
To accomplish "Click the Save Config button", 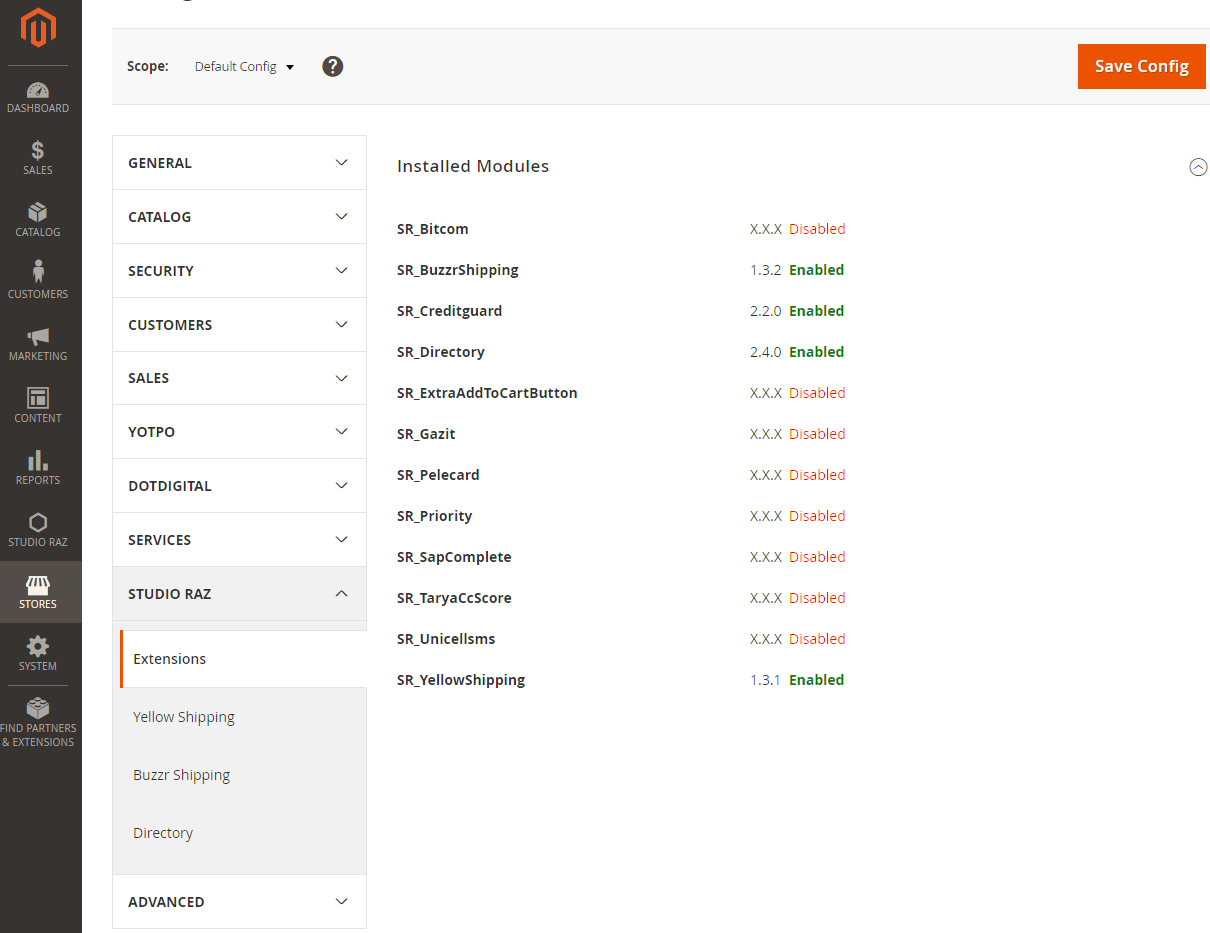I will point(1141,66).
